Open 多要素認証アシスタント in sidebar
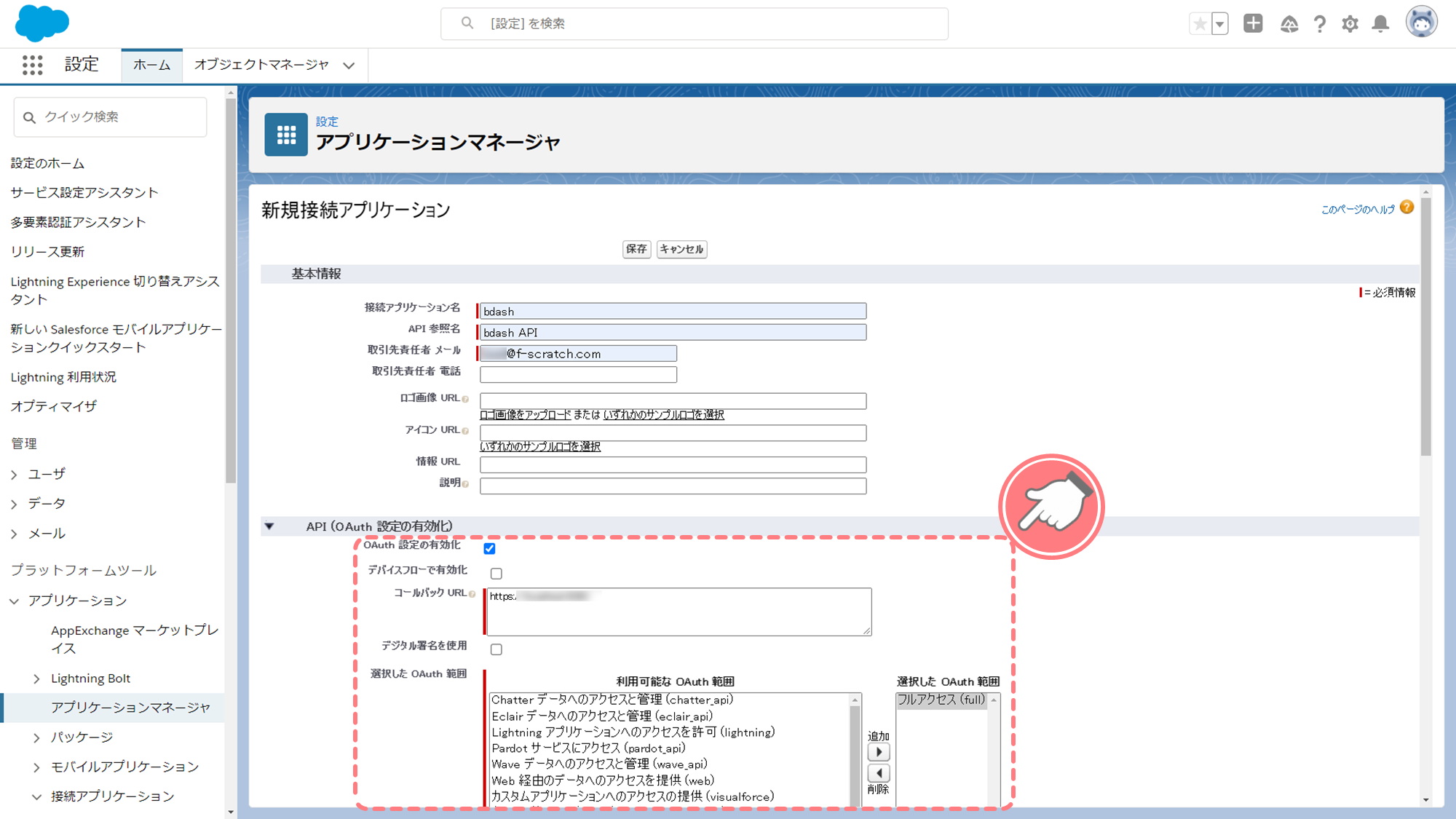The width and height of the screenshot is (1456, 819). (x=78, y=222)
